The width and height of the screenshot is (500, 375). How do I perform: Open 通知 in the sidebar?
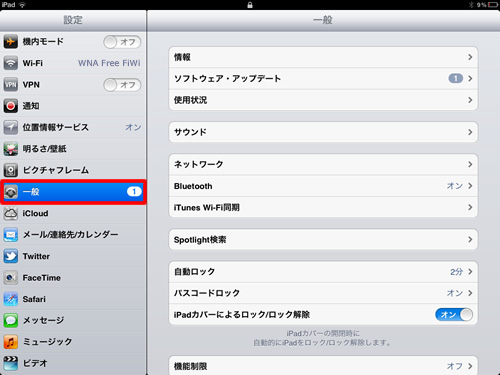point(73,106)
